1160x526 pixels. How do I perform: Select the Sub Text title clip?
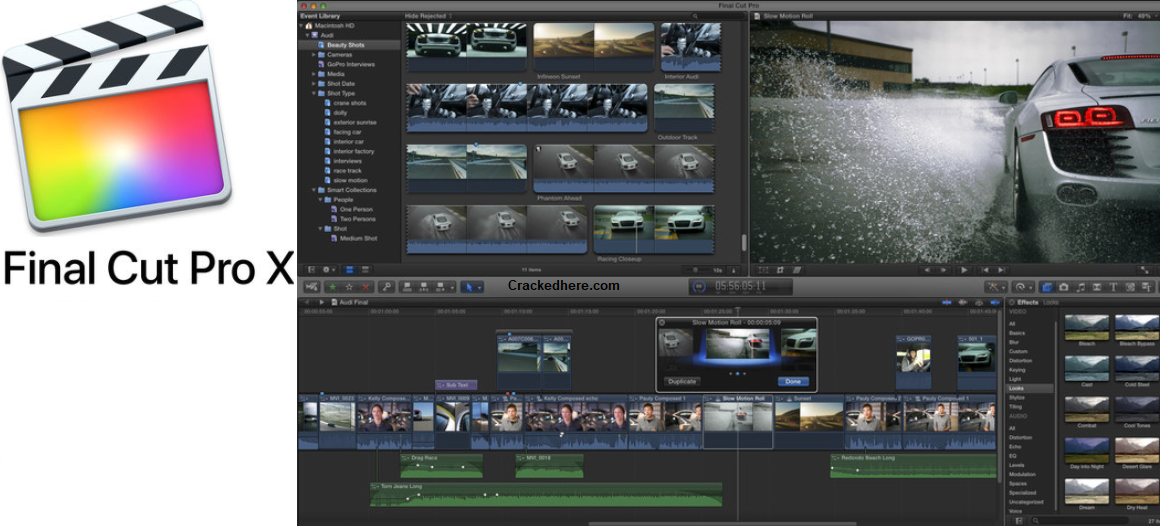(456, 385)
